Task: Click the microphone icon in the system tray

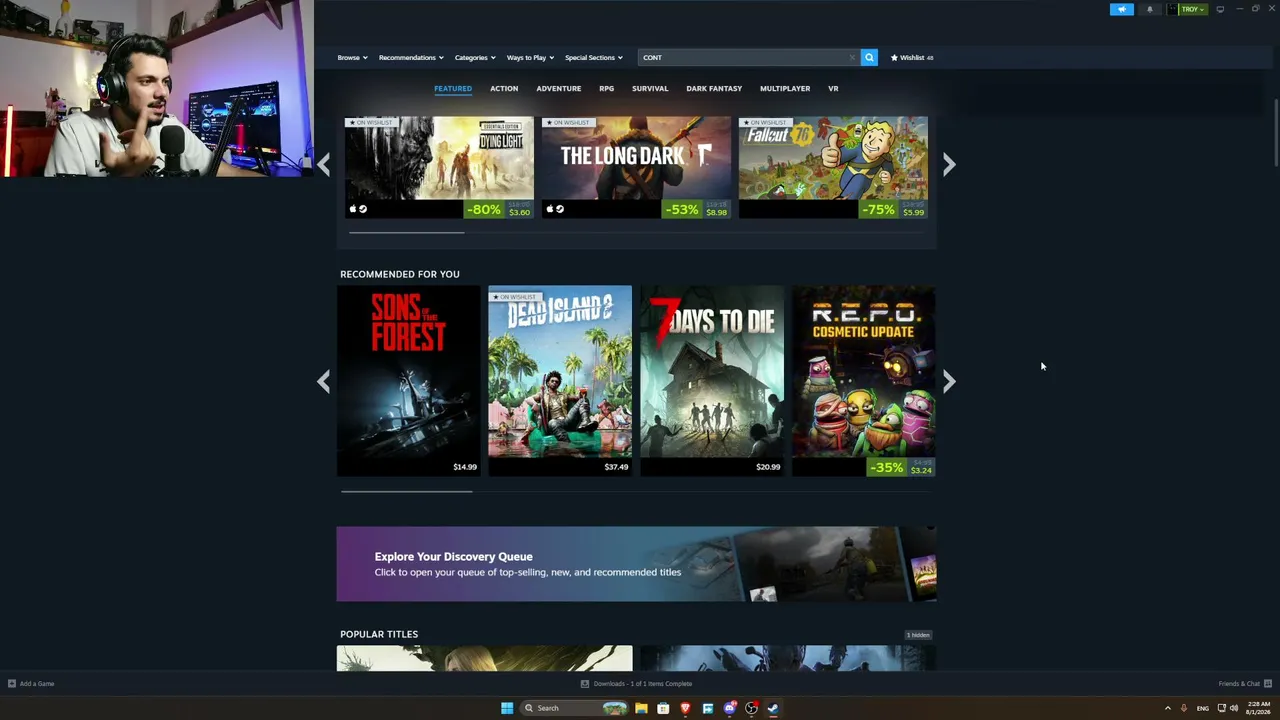Action: [x=1184, y=708]
